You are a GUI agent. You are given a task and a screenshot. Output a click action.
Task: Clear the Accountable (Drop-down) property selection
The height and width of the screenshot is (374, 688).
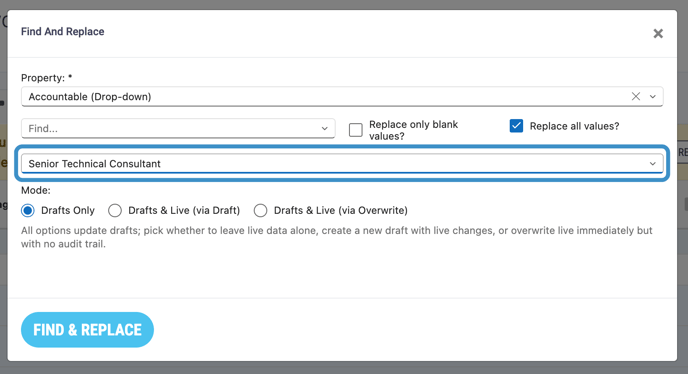(636, 96)
